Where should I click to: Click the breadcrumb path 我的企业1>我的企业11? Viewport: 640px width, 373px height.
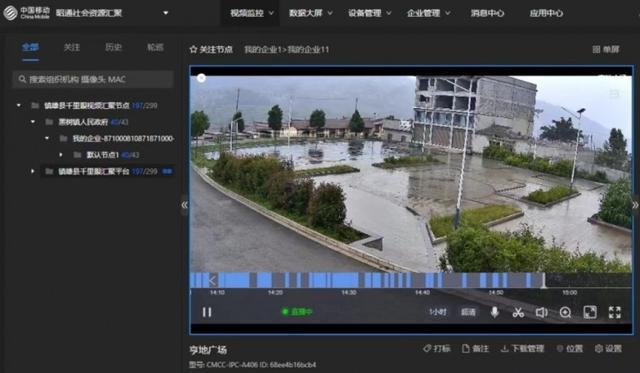point(287,50)
